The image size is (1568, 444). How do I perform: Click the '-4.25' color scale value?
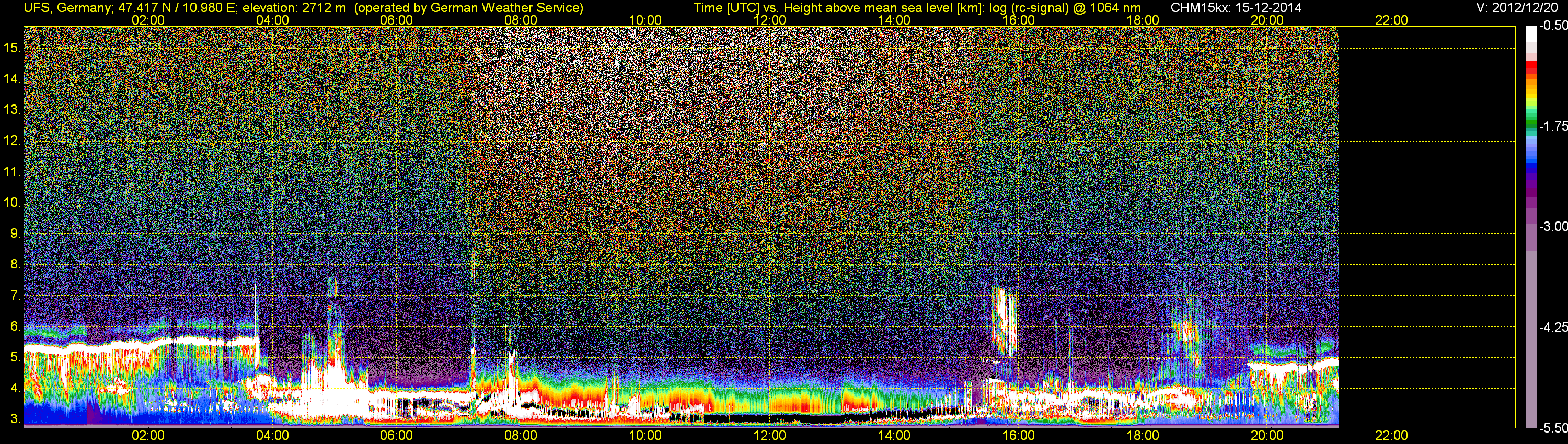coord(1553,327)
